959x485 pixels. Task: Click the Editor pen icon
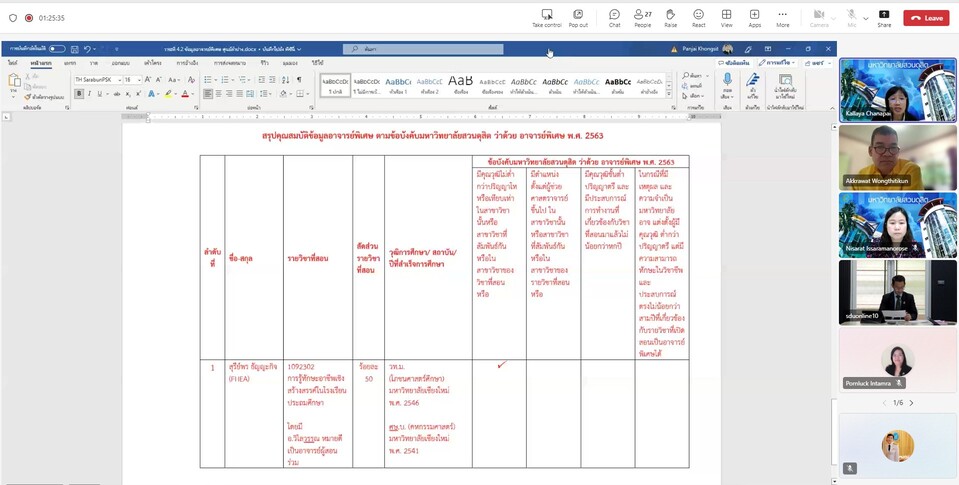tap(752, 80)
